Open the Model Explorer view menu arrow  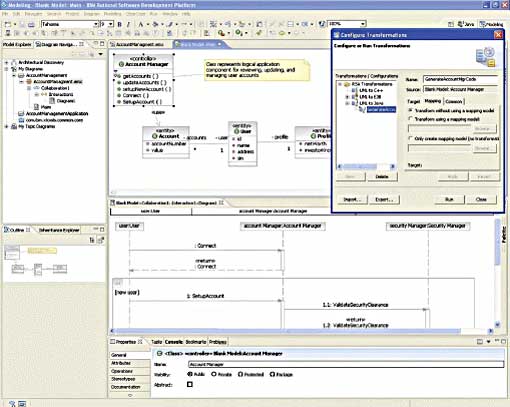point(100,54)
